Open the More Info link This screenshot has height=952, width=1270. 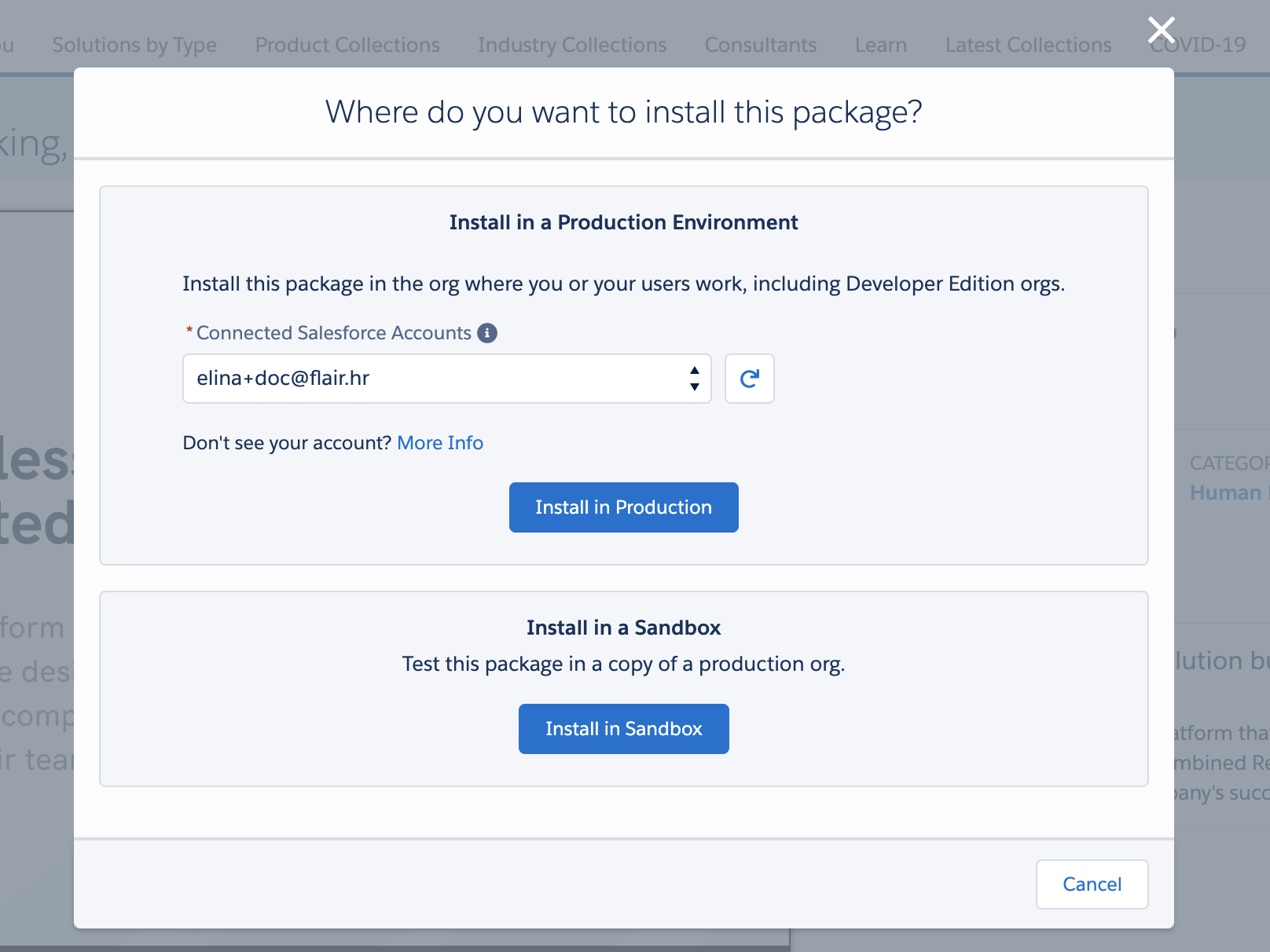(x=439, y=443)
